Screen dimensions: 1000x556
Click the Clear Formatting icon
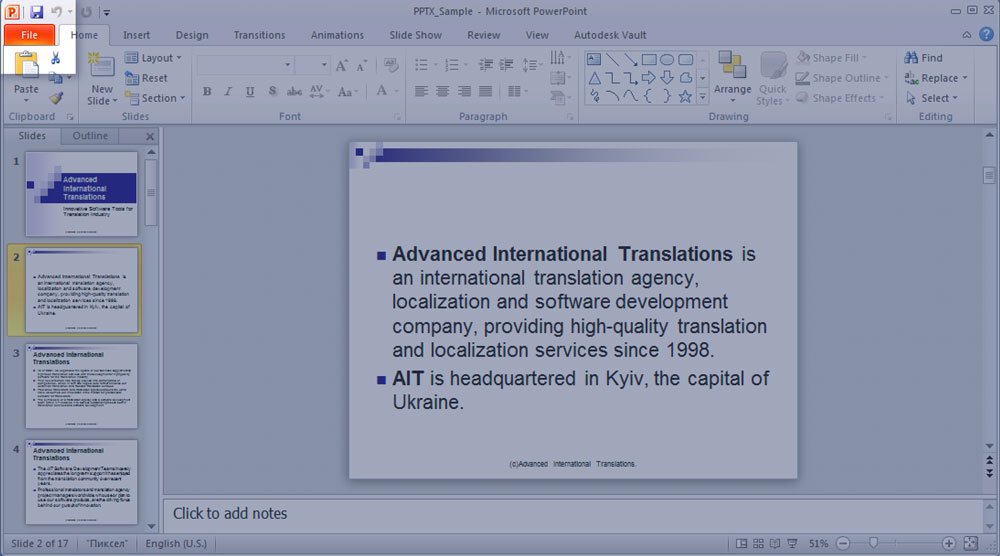pyautogui.click(x=391, y=65)
